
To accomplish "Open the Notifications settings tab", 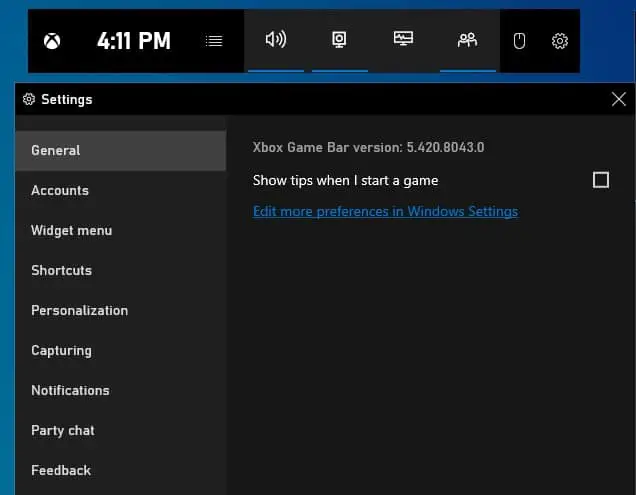I will click(x=120, y=390).
